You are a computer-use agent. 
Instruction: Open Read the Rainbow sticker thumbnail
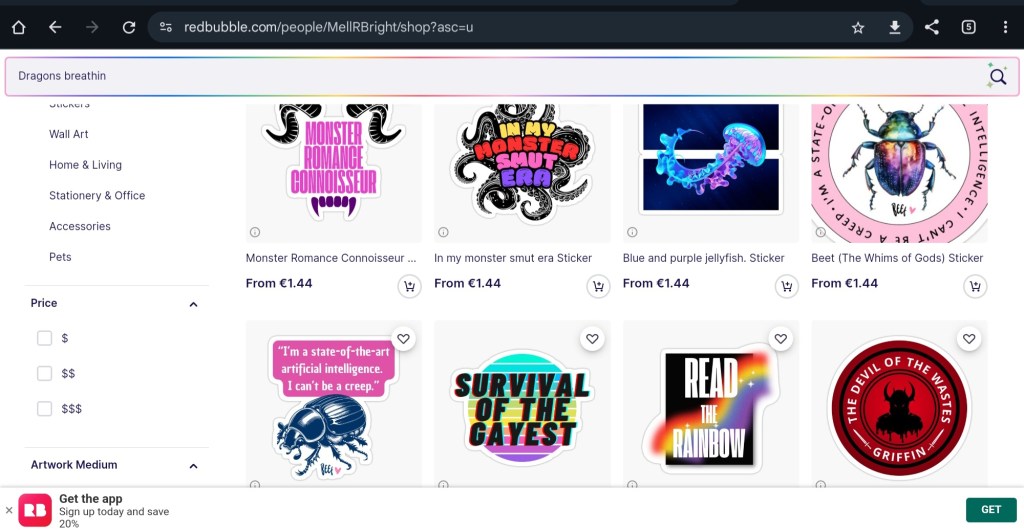(x=711, y=403)
